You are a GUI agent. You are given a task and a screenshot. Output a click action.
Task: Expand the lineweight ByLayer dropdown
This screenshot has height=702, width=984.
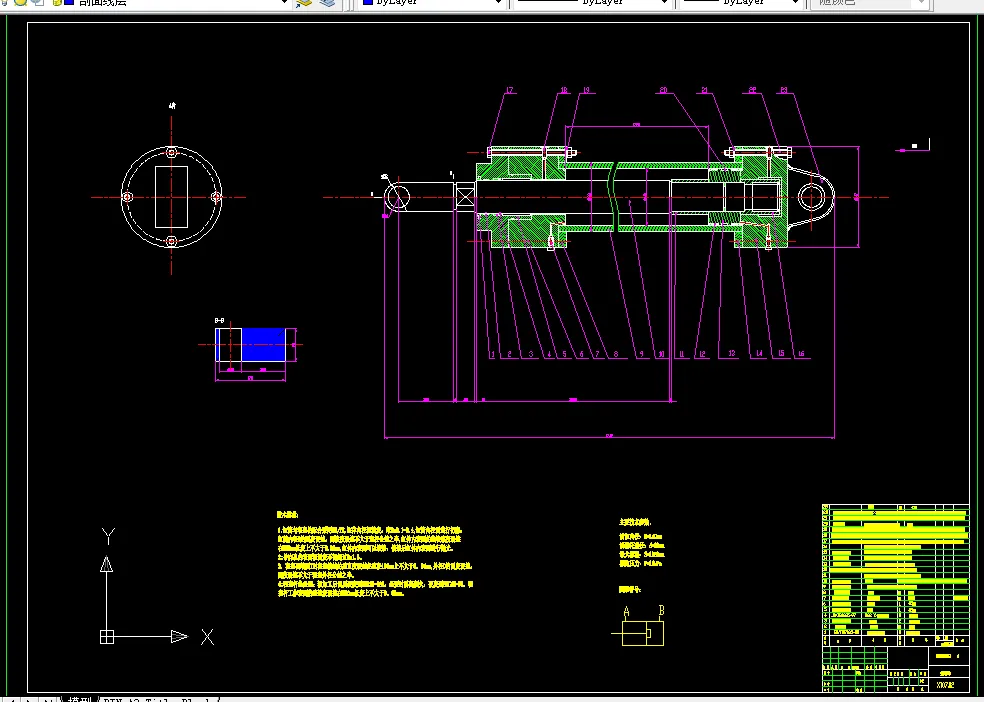741,3
